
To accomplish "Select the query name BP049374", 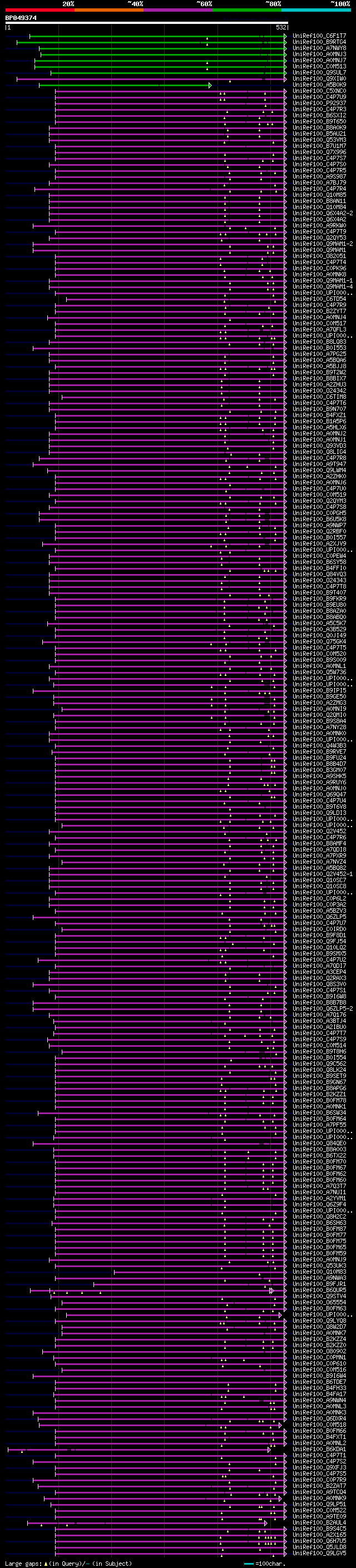I will [21, 18].
